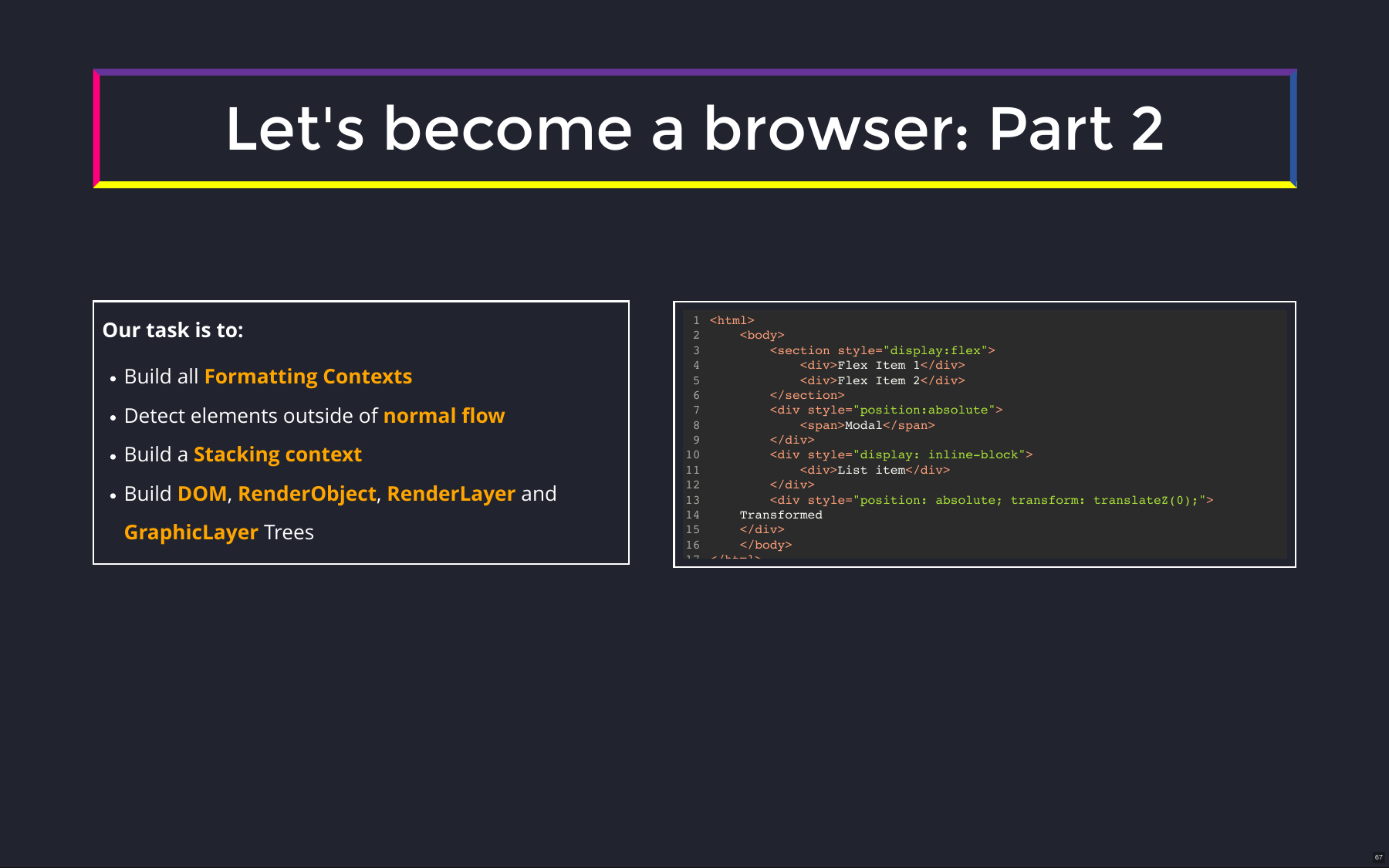Click the "<html>" tag on code line 1

[x=732, y=320]
